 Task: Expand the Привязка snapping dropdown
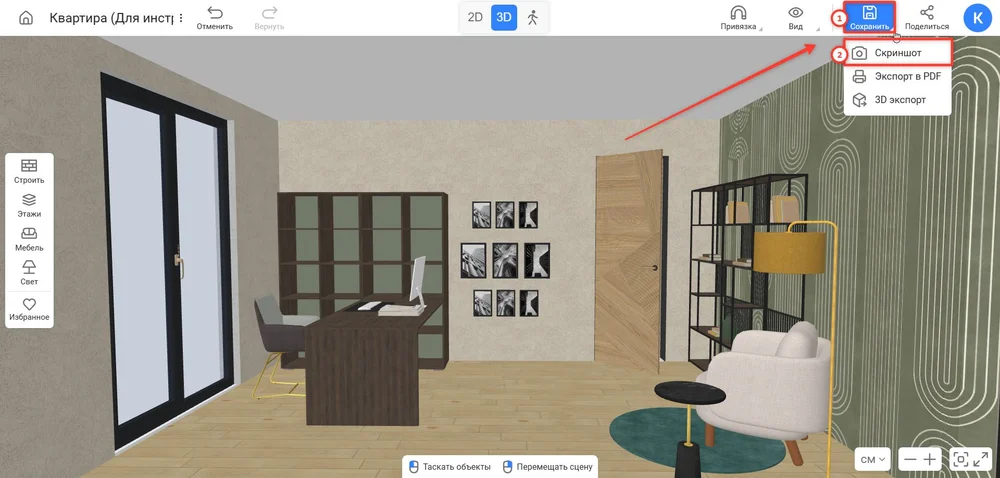pyautogui.click(x=739, y=18)
